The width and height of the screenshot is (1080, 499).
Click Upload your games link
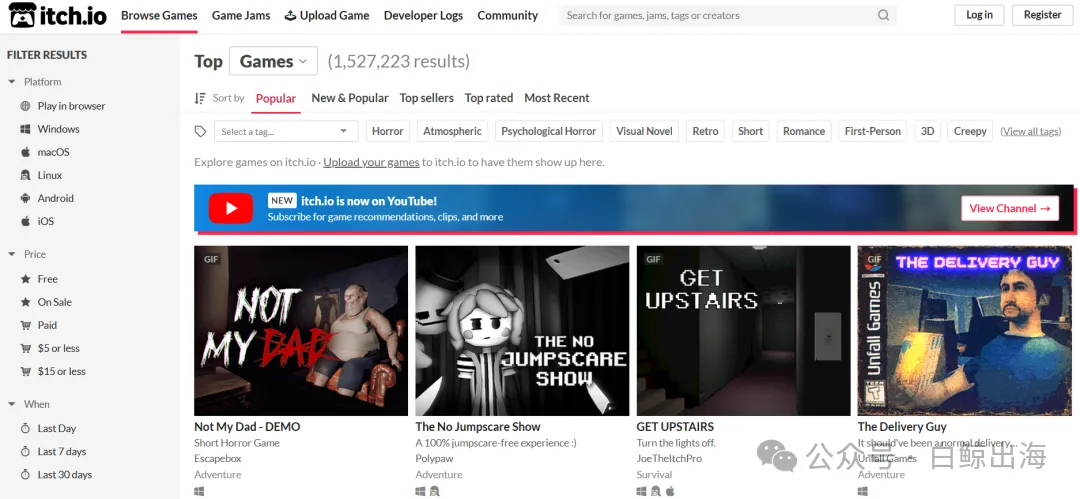tap(371, 163)
